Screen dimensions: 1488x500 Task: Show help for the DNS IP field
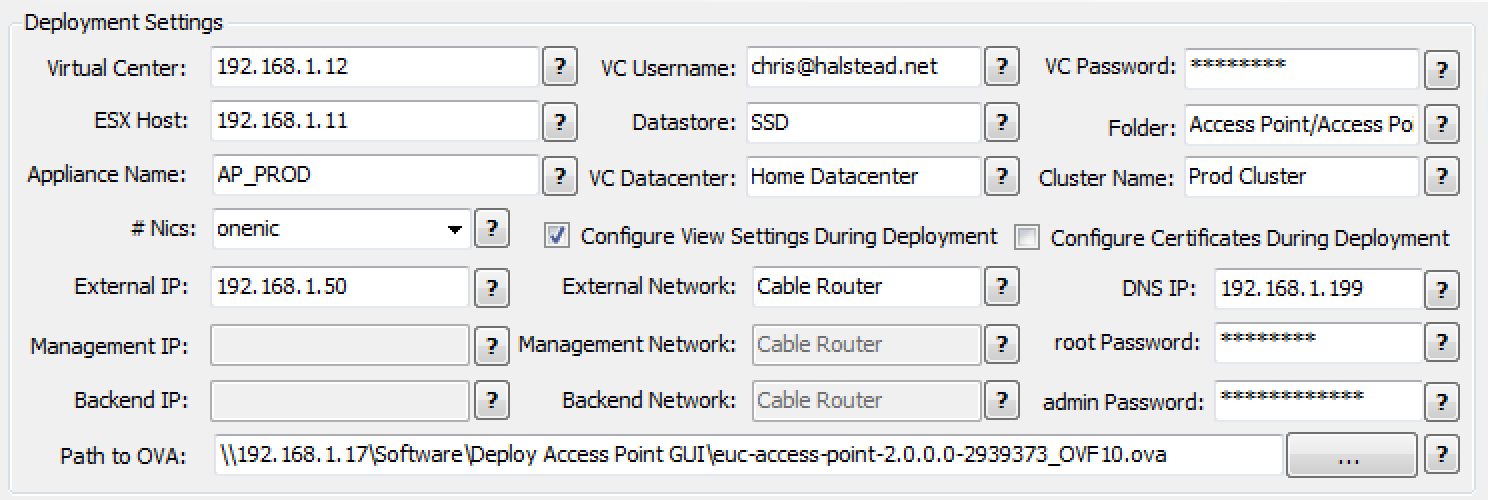(1441, 290)
